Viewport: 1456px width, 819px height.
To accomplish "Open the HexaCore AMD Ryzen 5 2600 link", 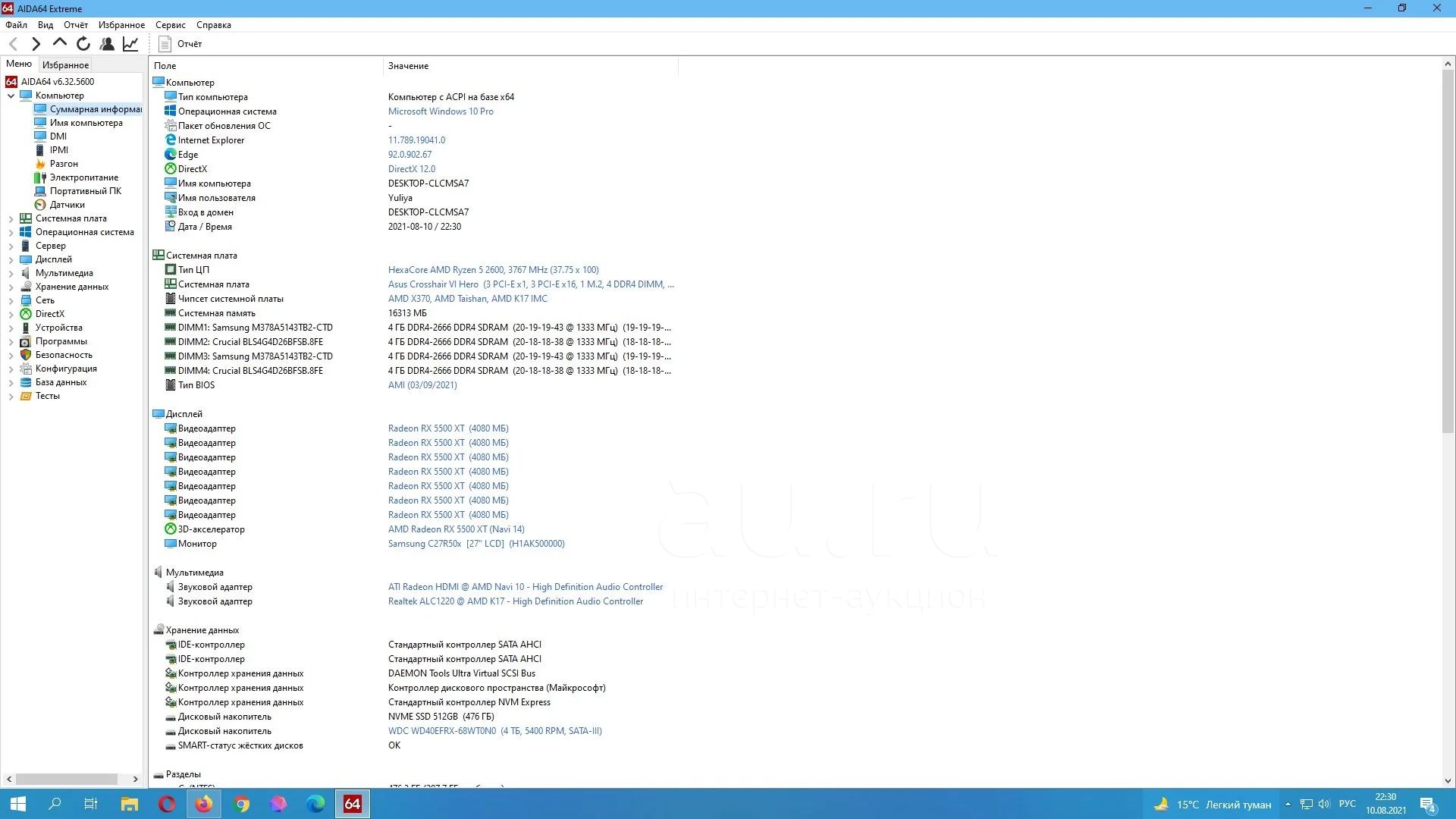I will [x=493, y=270].
